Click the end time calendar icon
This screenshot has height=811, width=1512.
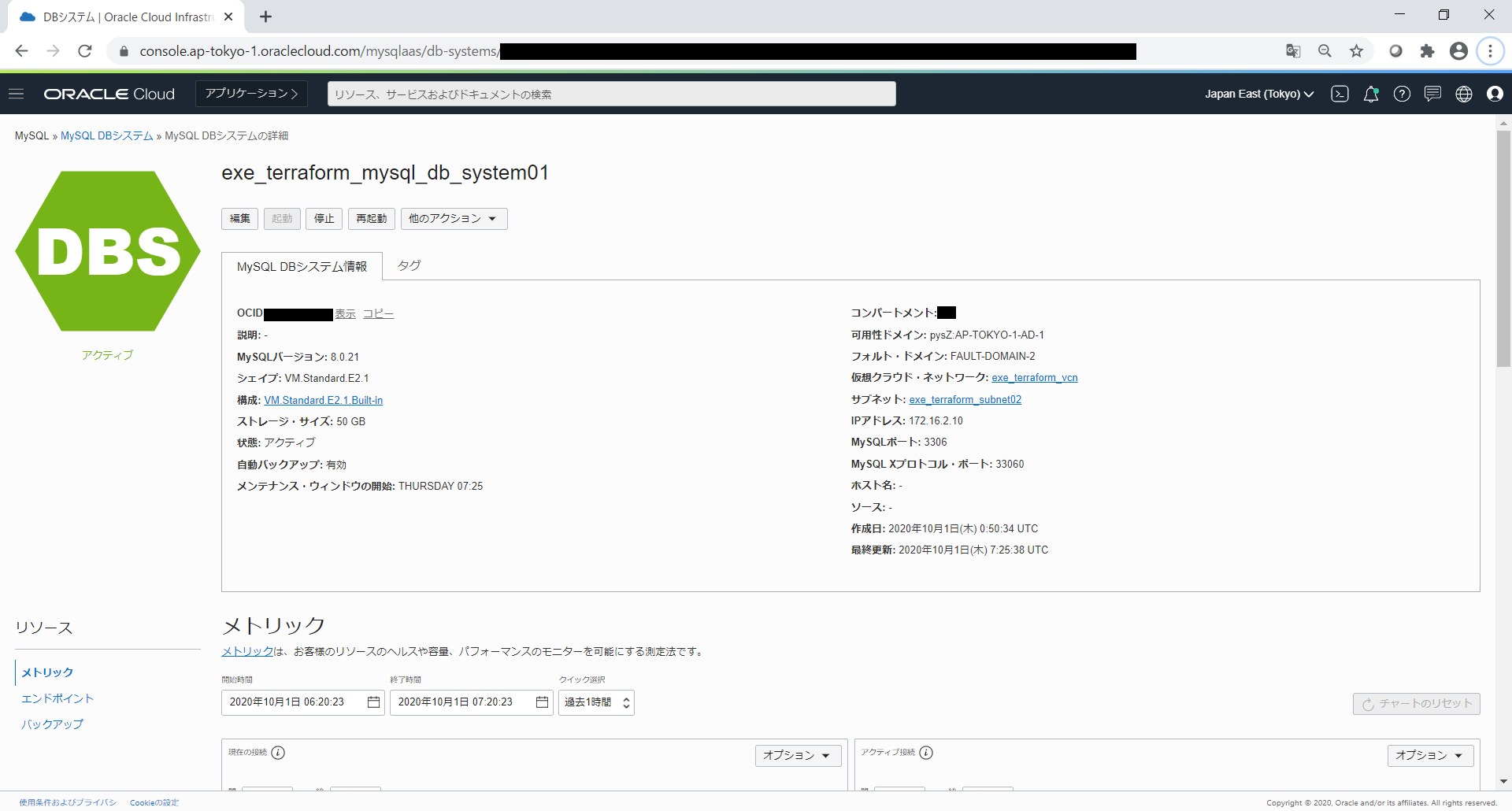[542, 702]
